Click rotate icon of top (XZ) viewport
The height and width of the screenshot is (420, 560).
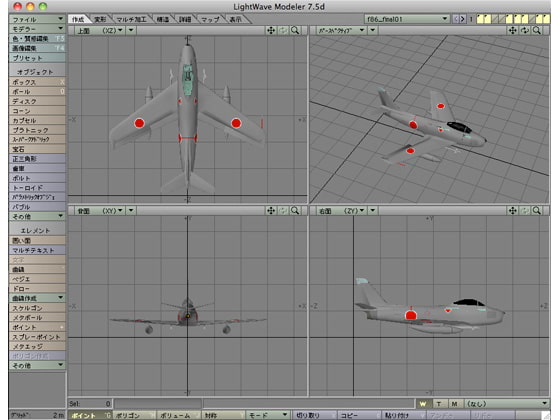[x=283, y=30]
